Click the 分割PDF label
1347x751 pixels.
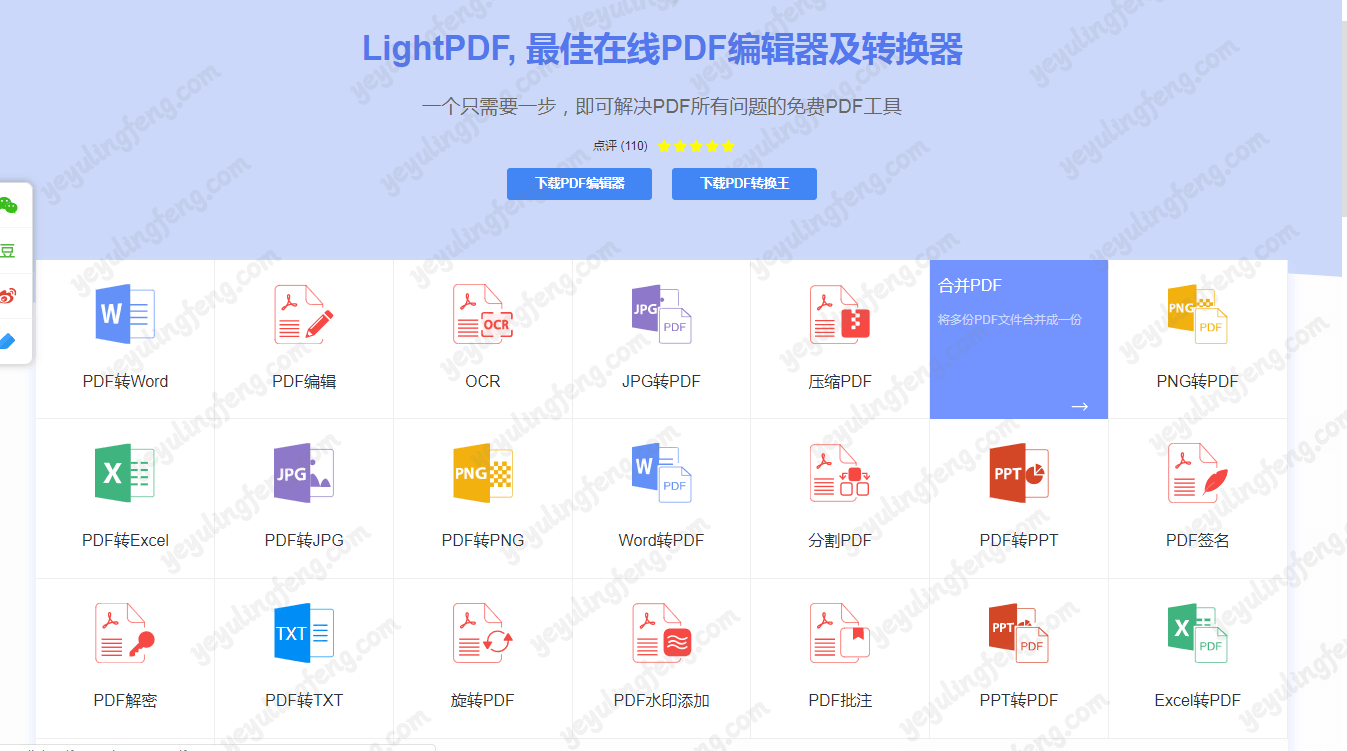point(840,540)
